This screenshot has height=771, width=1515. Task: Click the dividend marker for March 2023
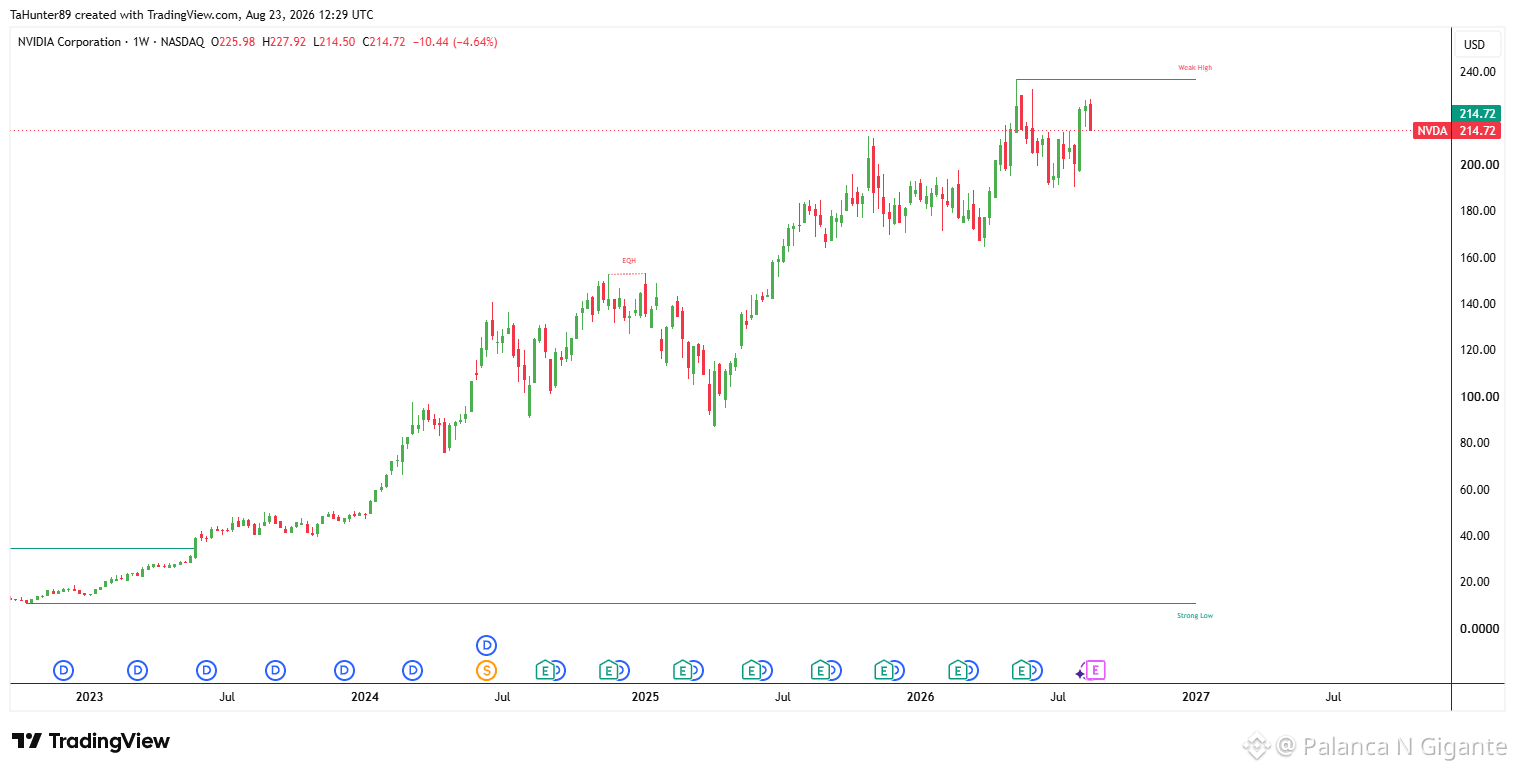137,670
